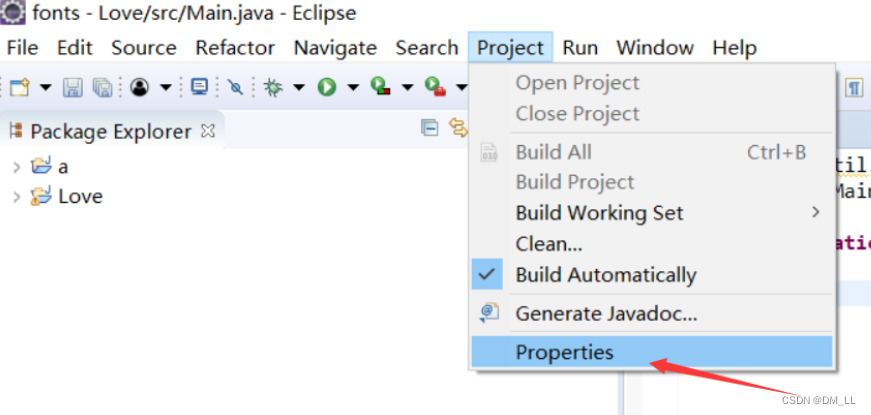Image resolution: width=871 pixels, height=415 pixels.
Task: Open the Refactor menu
Action: tap(235, 48)
